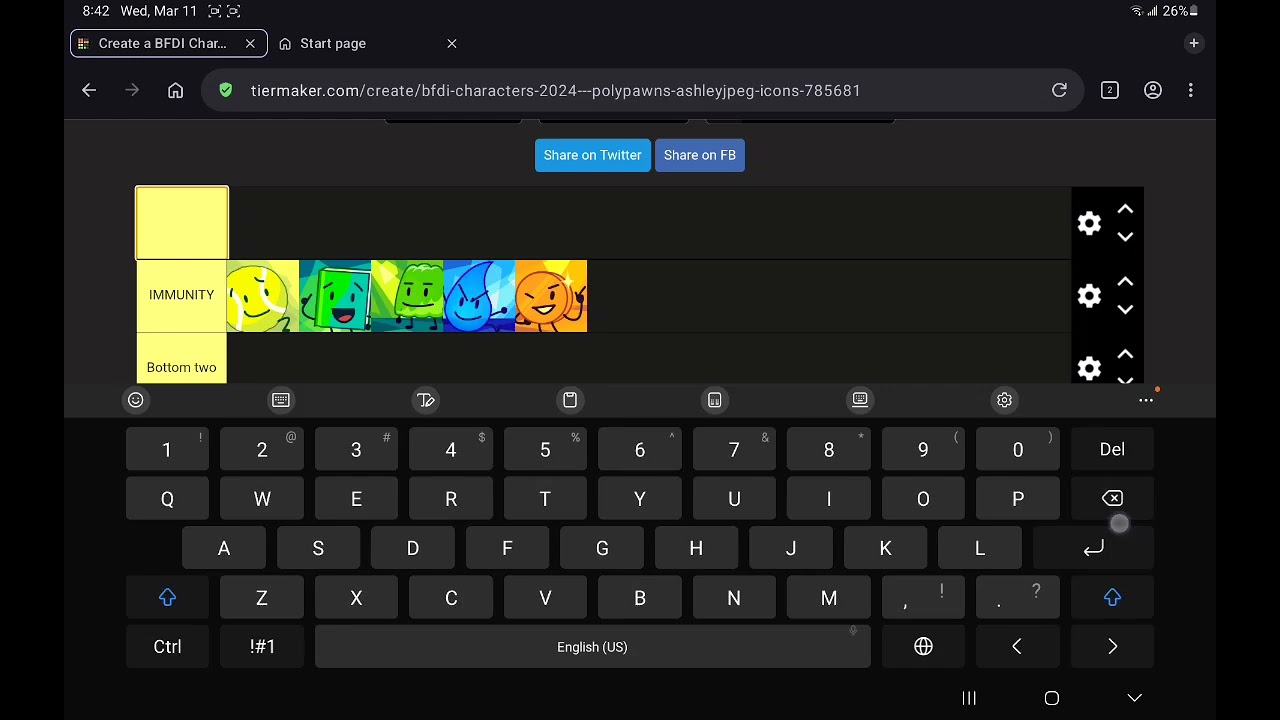This screenshot has height=720, width=1280.
Task: Tap the Ctrl modifier key
Action: [167, 647]
